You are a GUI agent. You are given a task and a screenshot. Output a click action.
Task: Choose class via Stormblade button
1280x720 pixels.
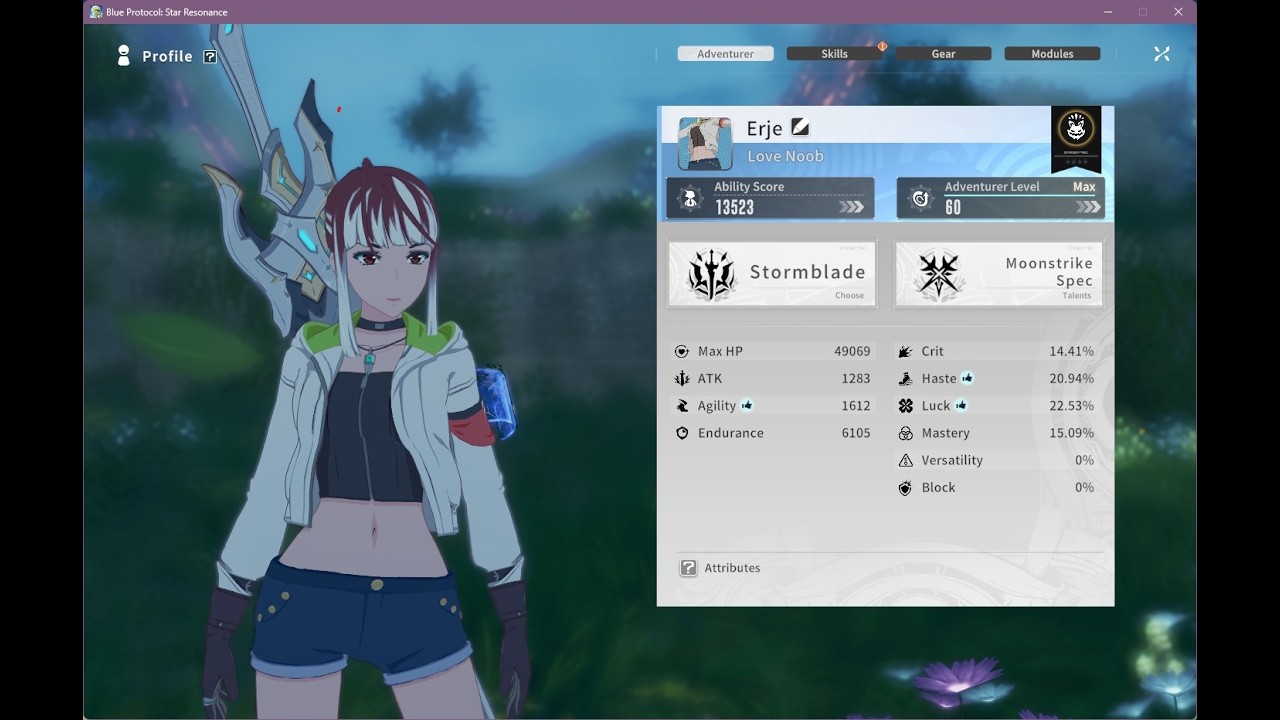tap(772, 273)
